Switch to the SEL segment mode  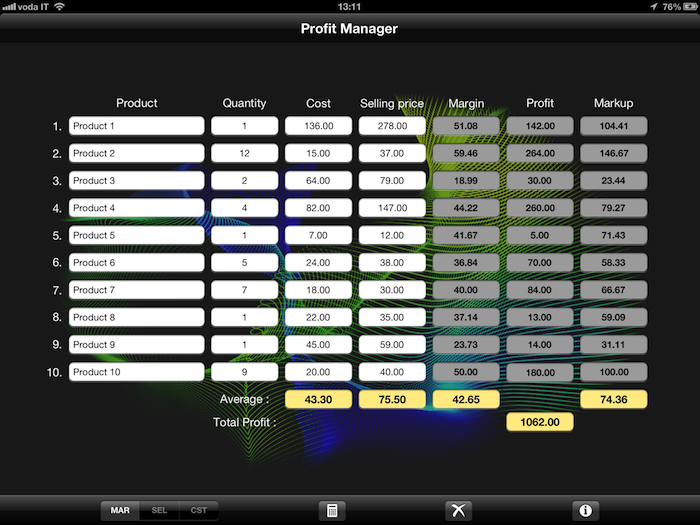coord(159,510)
